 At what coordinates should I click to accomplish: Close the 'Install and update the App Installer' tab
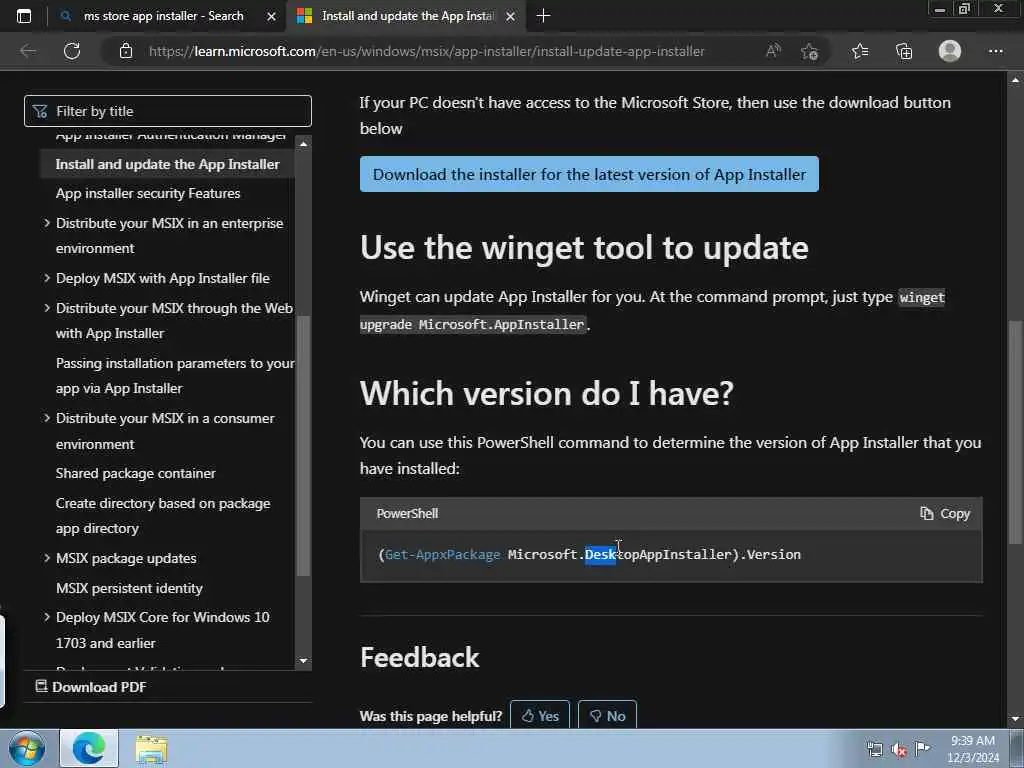[x=511, y=16]
